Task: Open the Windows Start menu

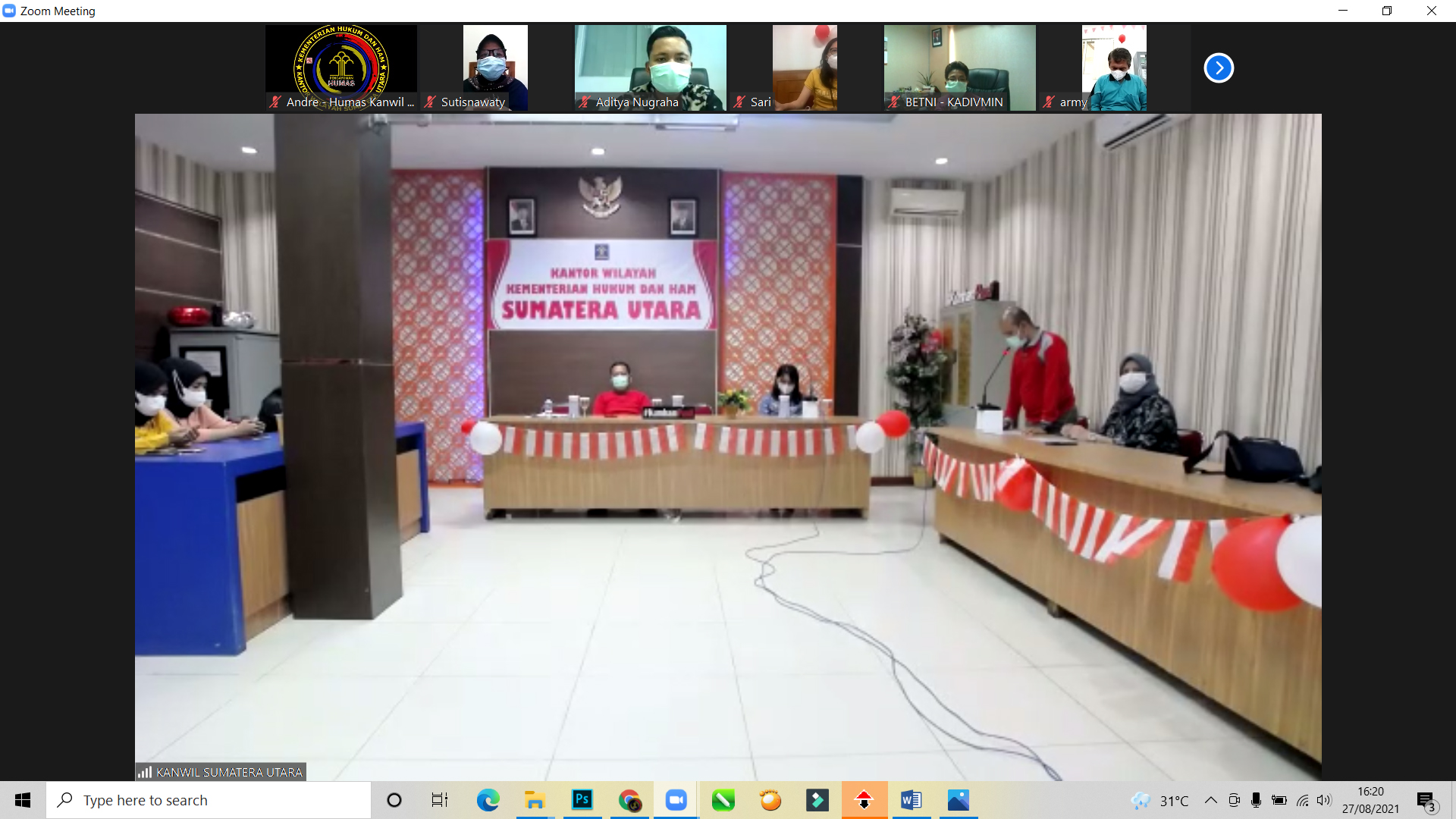Action: [x=23, y=800]
